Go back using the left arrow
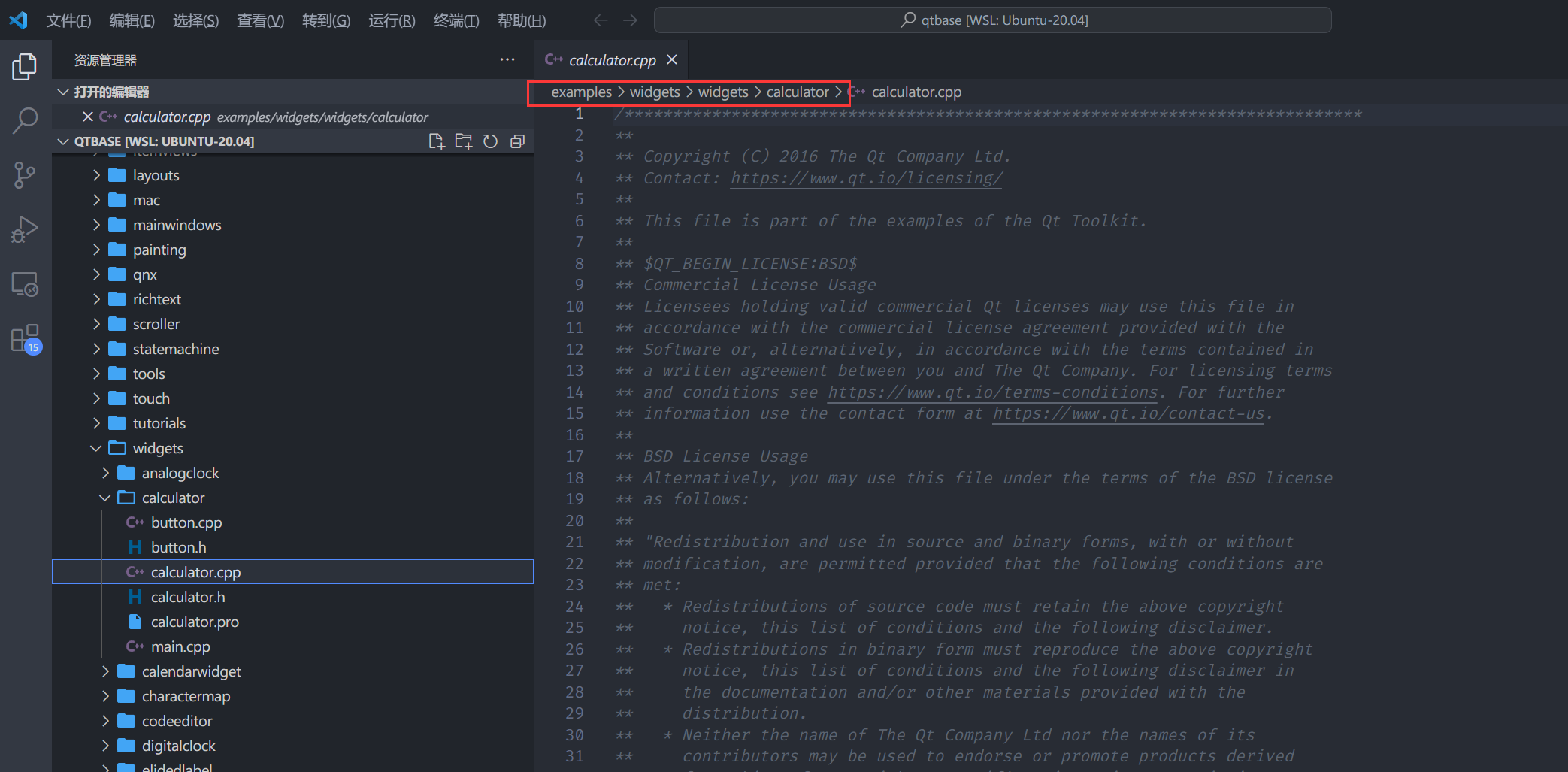 600,20
